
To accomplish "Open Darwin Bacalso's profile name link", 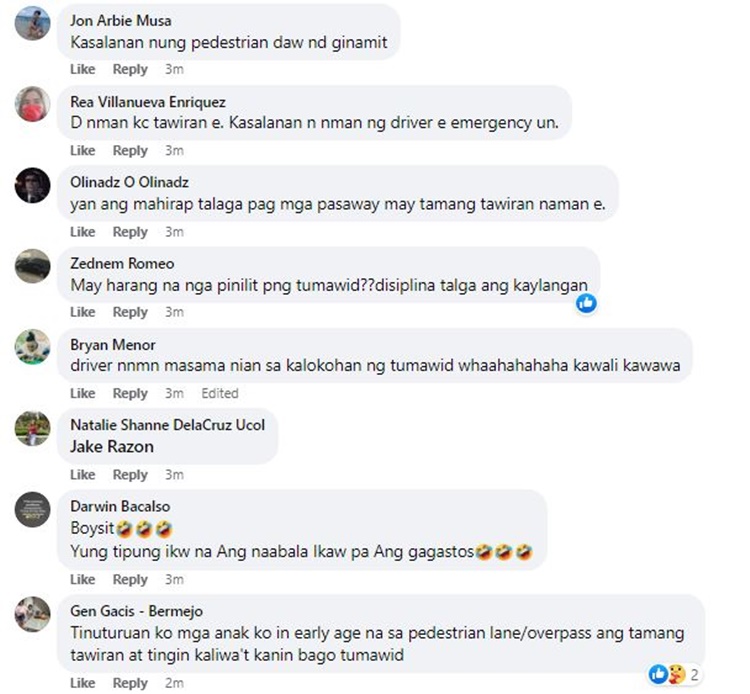I will [120, 506].
